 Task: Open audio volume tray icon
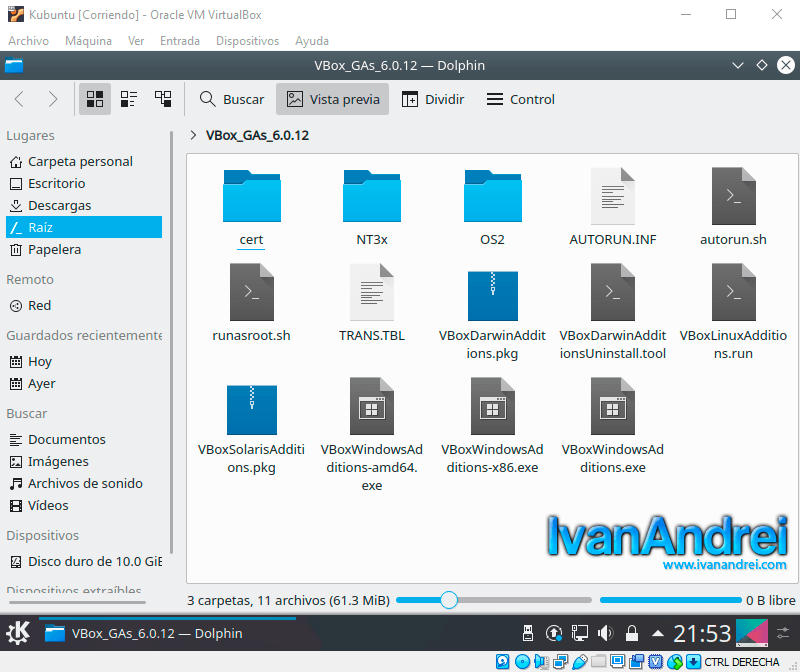(x=605, y=633)
